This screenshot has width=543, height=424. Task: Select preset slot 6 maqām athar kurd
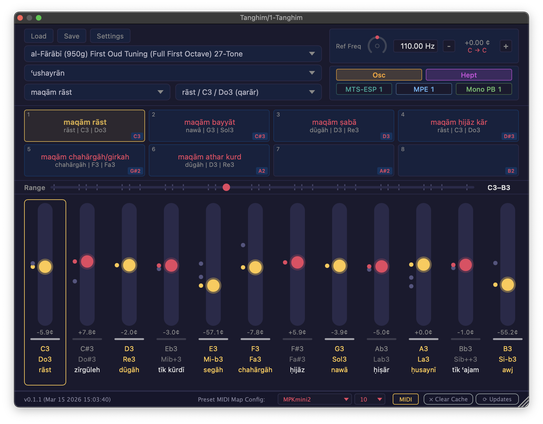(209, 160)
